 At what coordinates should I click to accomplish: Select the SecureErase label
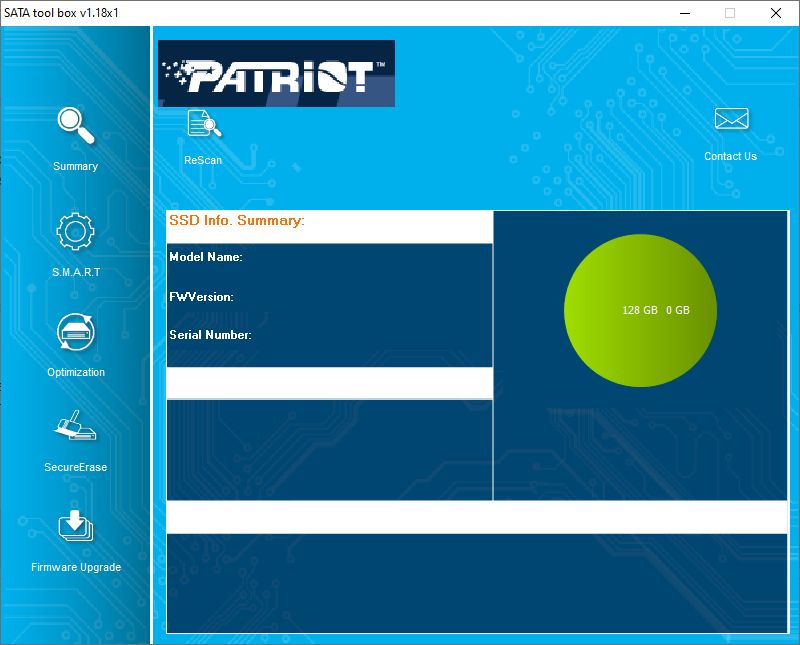(76, 467)
